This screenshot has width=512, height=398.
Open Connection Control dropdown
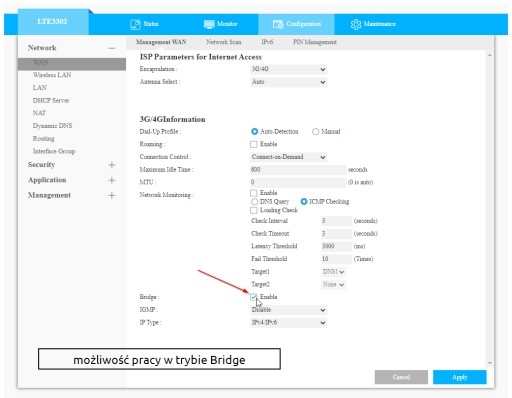pos(288,157)
